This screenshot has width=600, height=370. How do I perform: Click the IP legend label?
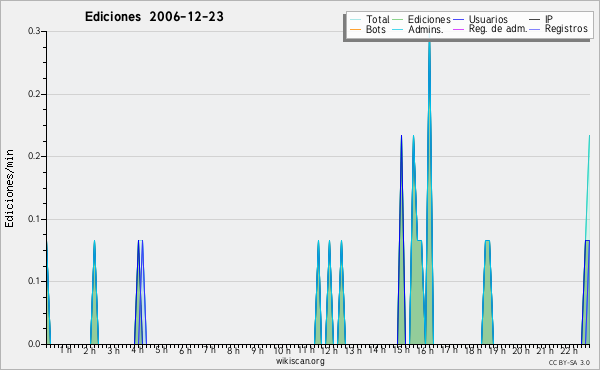[x=549, y=19]
